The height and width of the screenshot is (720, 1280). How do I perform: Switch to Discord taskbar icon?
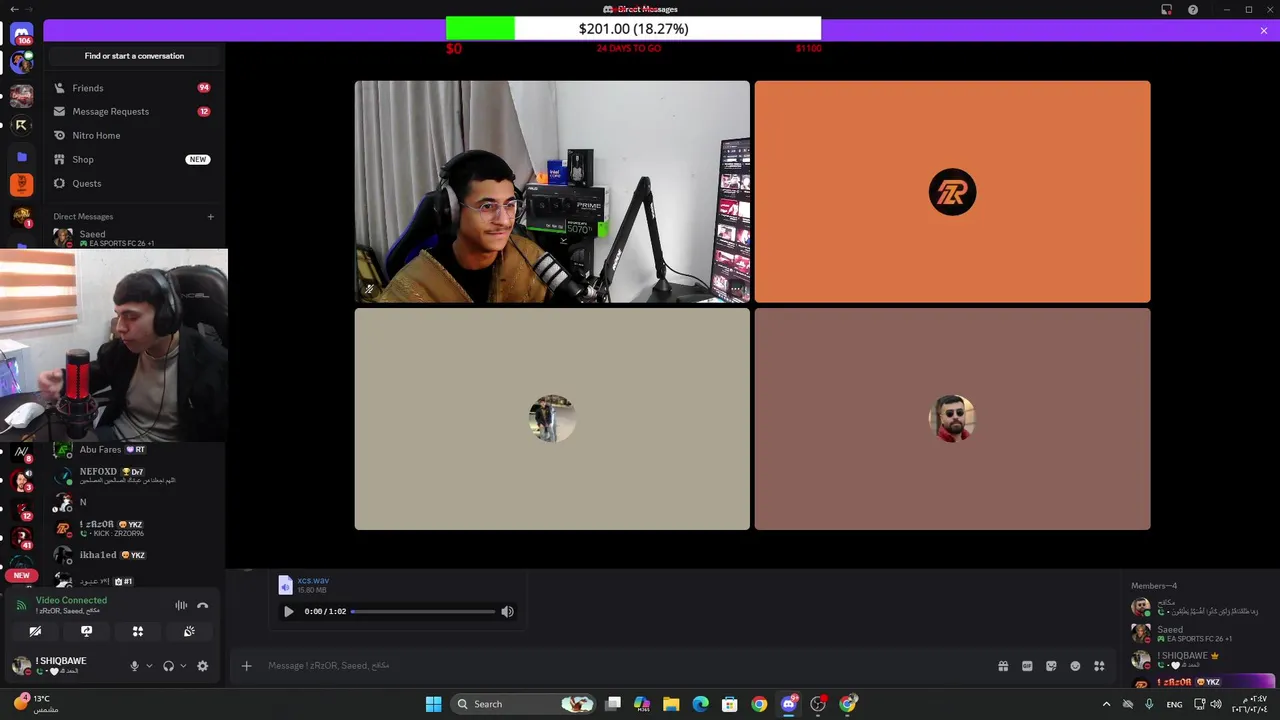(x=789, y=704)
